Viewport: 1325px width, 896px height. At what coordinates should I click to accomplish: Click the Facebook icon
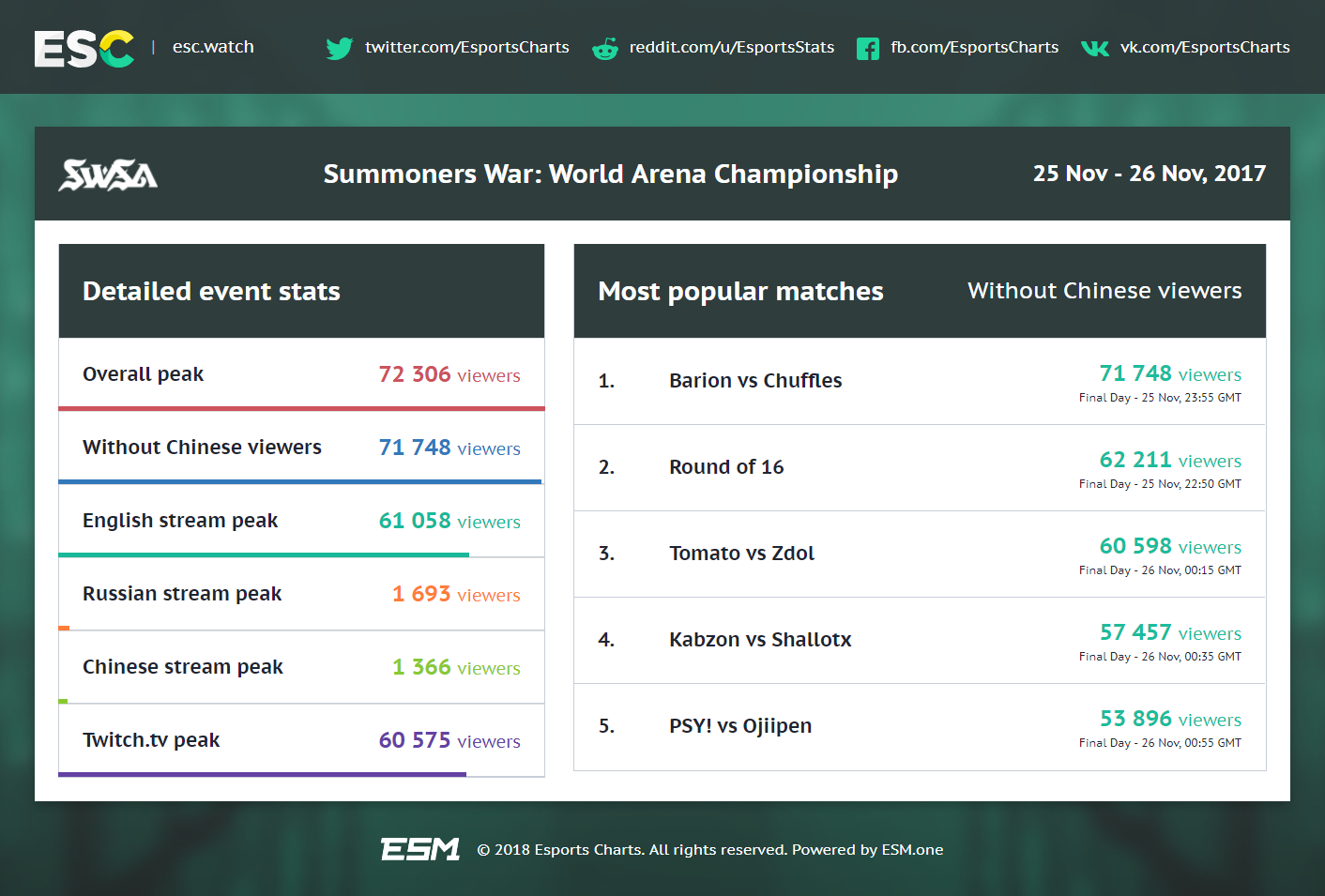coord(868,49)
